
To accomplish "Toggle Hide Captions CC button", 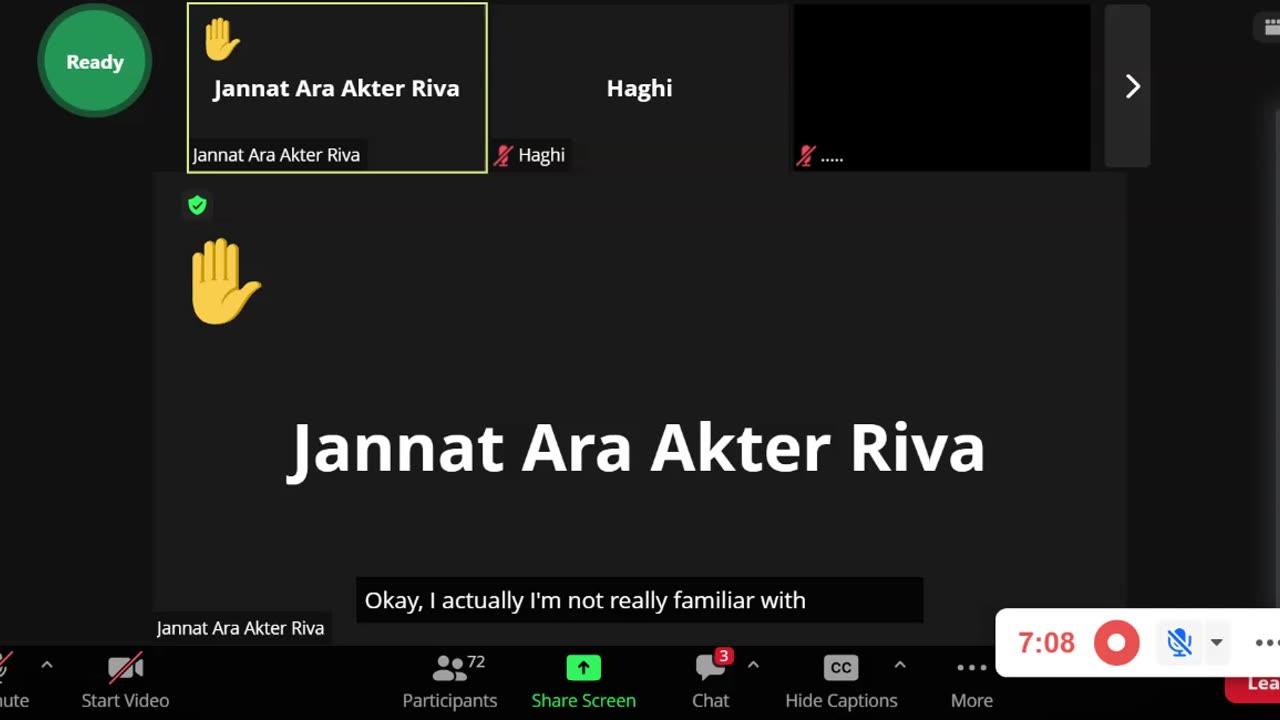I will pos(841,680).
